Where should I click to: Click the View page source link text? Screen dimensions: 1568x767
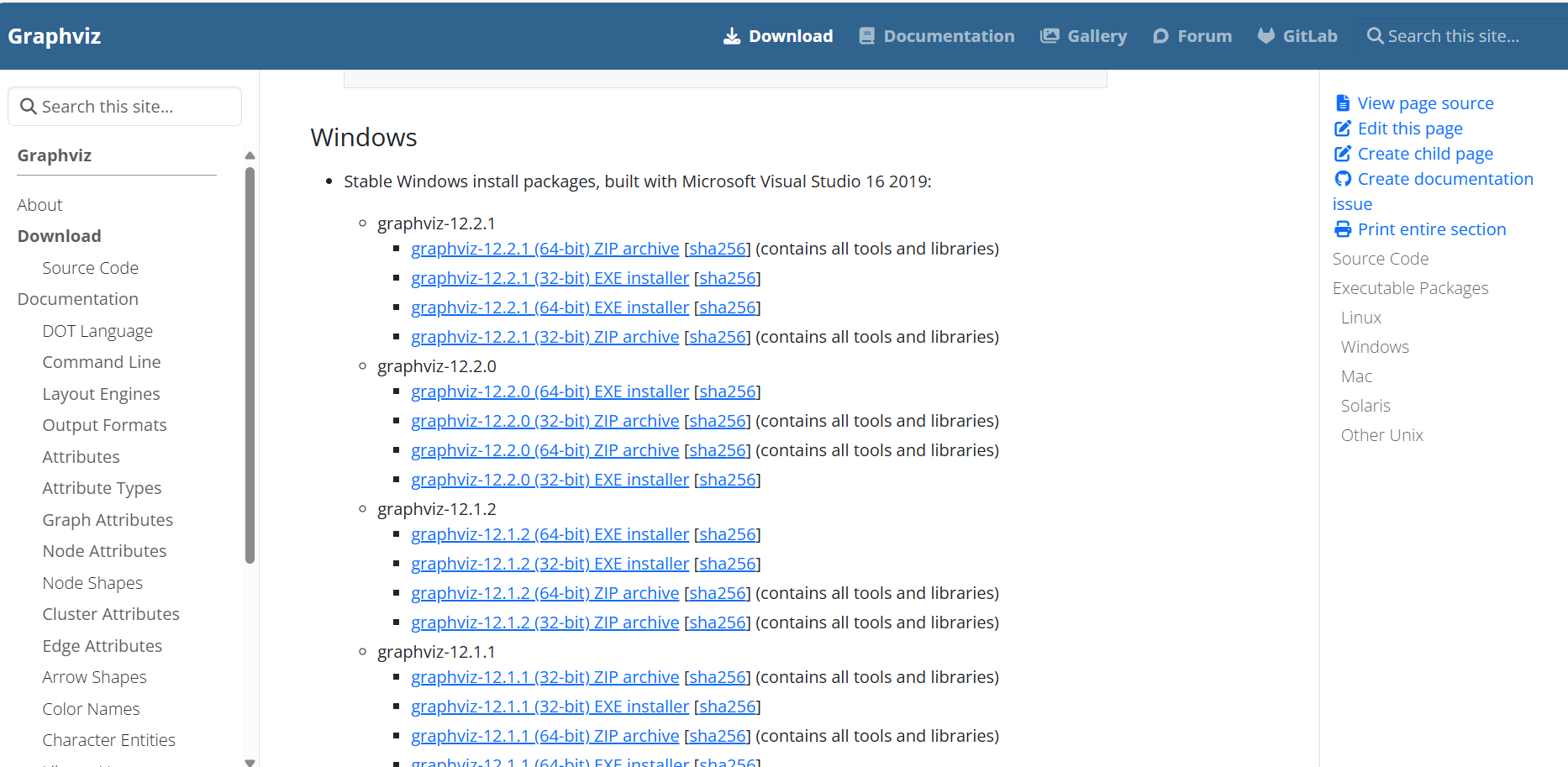1425,103
